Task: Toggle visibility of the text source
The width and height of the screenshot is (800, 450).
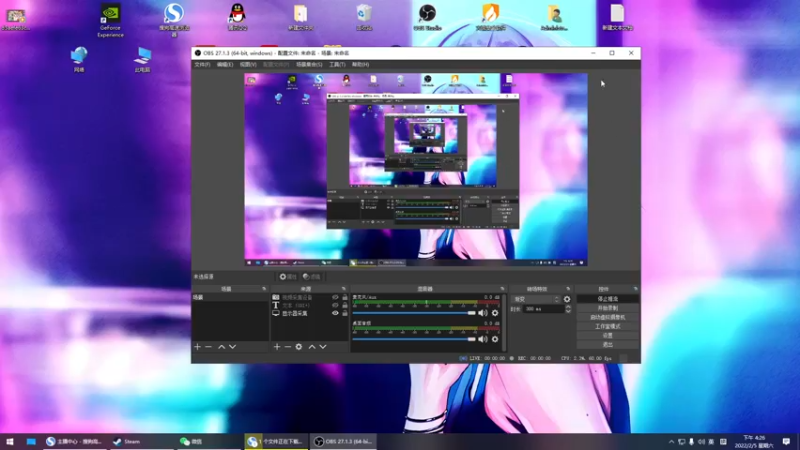Action: click(335, 305)
